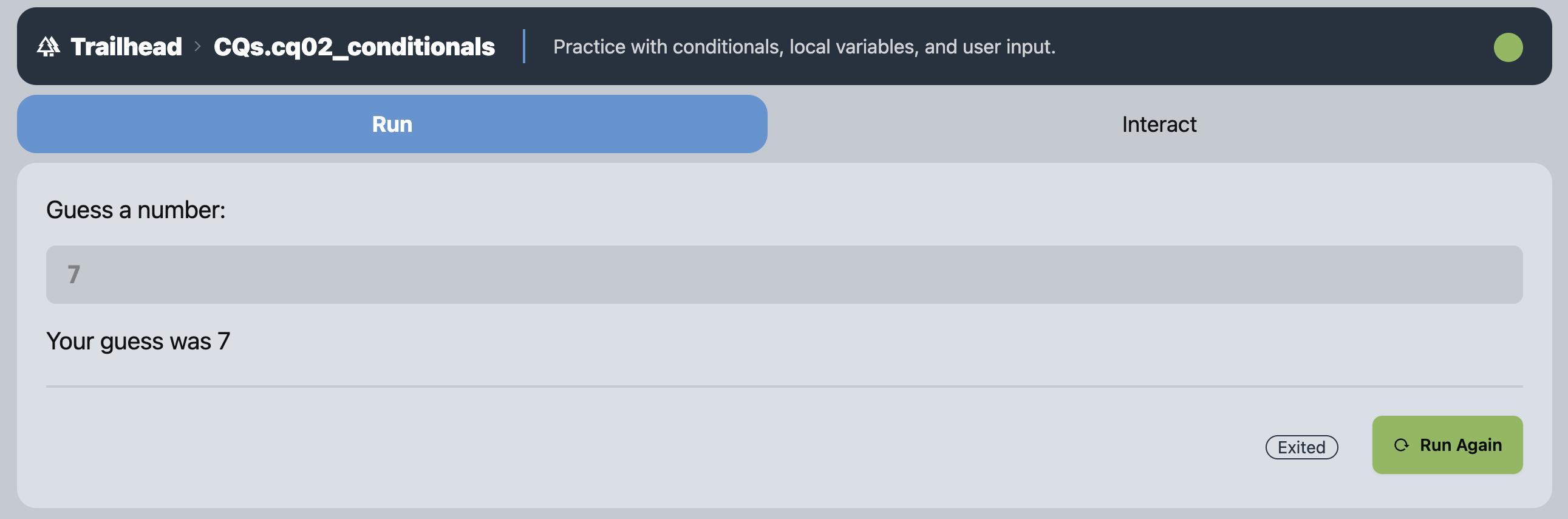Image resolution: width=1568 pixels, height=519 pixels.
Task: Click the "Your guess was 7" output line
Action: [138, 341]
